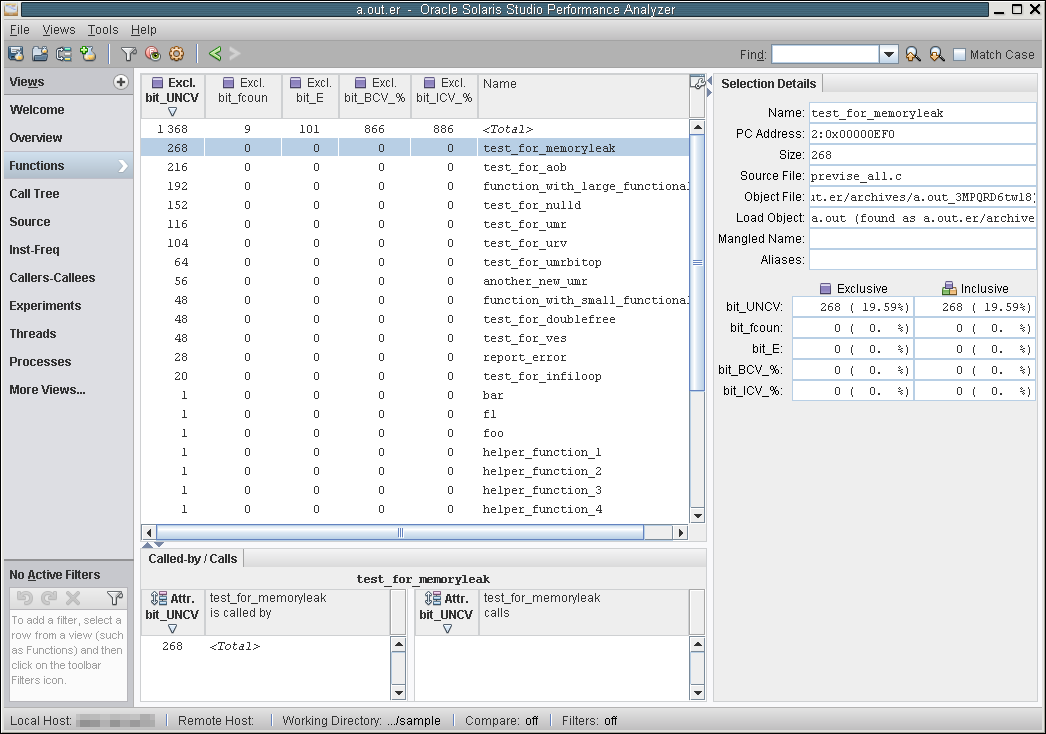Click vertical scrollbar thumb of function table
Viewport: 1046px width, 734px height.
697,262
